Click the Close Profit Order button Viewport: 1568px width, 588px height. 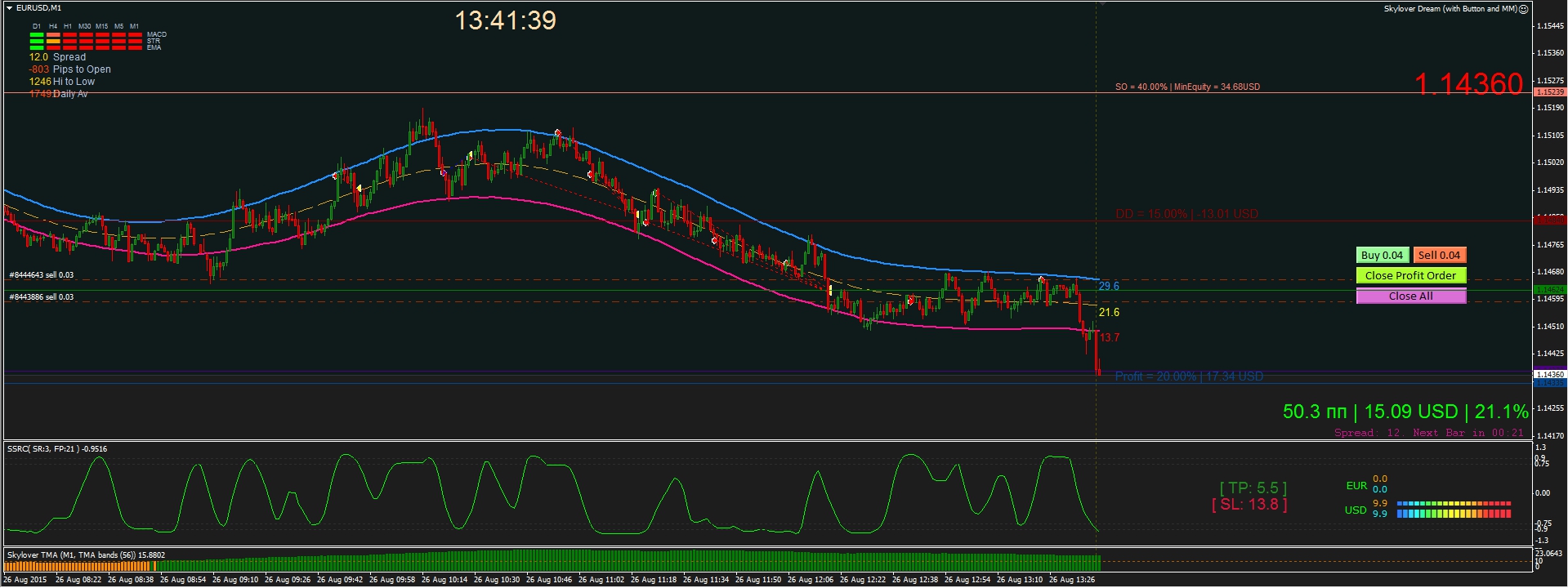[1410, 275]
